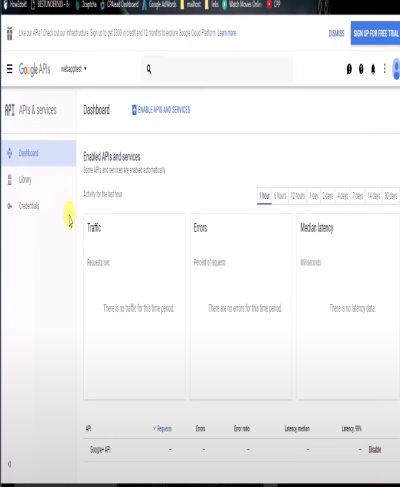Open the CPAlead Dashboard bookmark
Image resolution: width=400 pixels, height=487 pixels.
click(120, 4)
